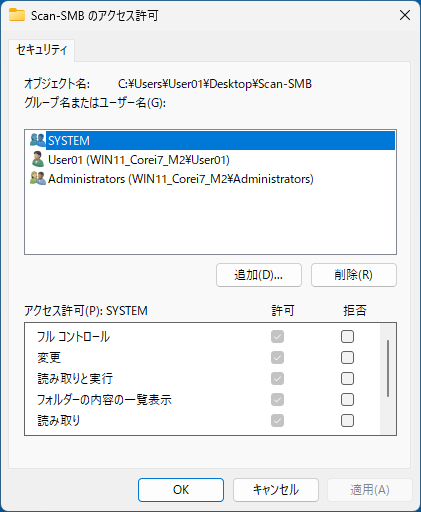Open the セキュリティ tab
This screenshot has height=512, width=421.
point(42,50)
